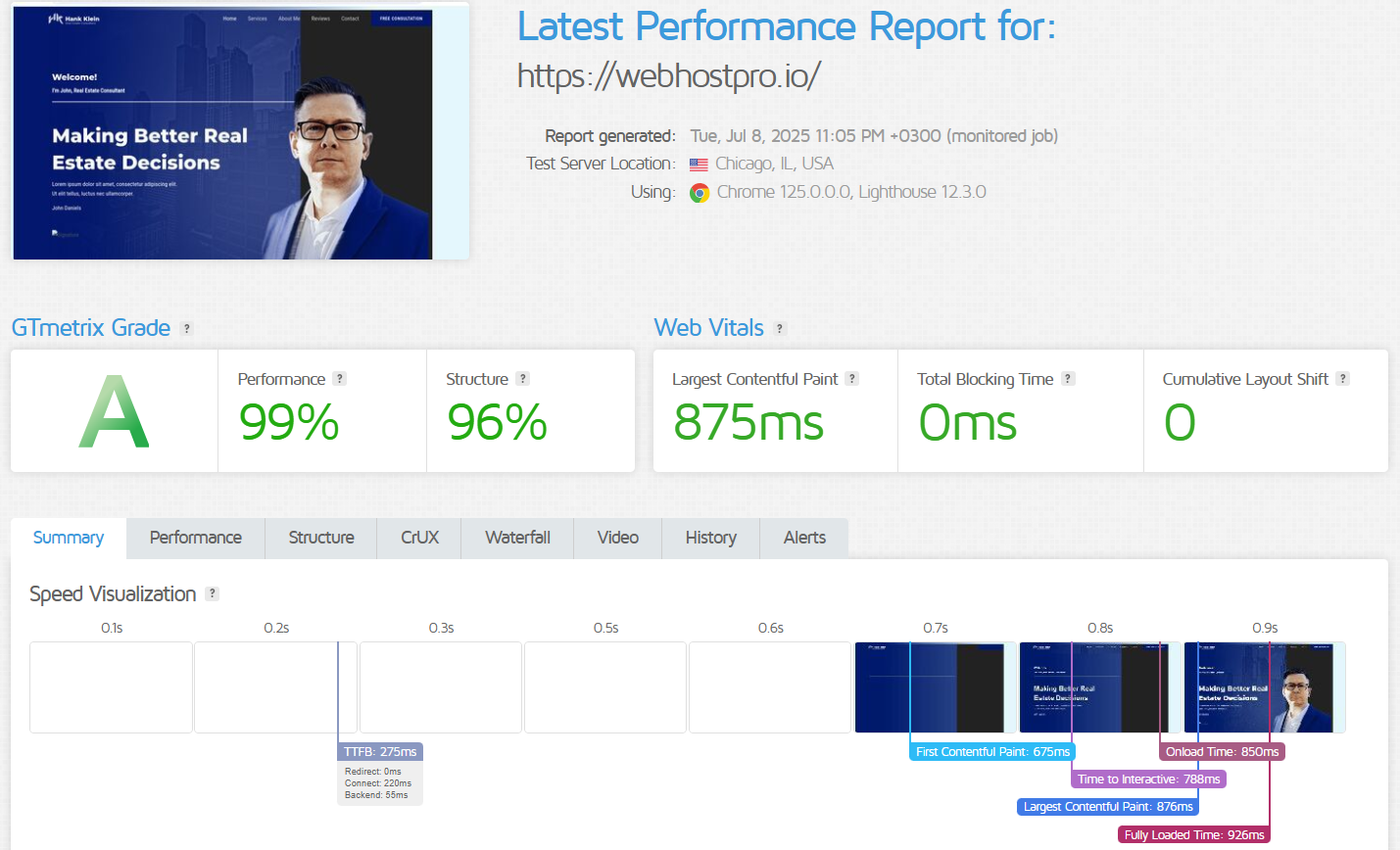This screenshot has height=850, width=1400.
Task: Click the Backend: 55ms detail
Action: (x=376, y=795)
